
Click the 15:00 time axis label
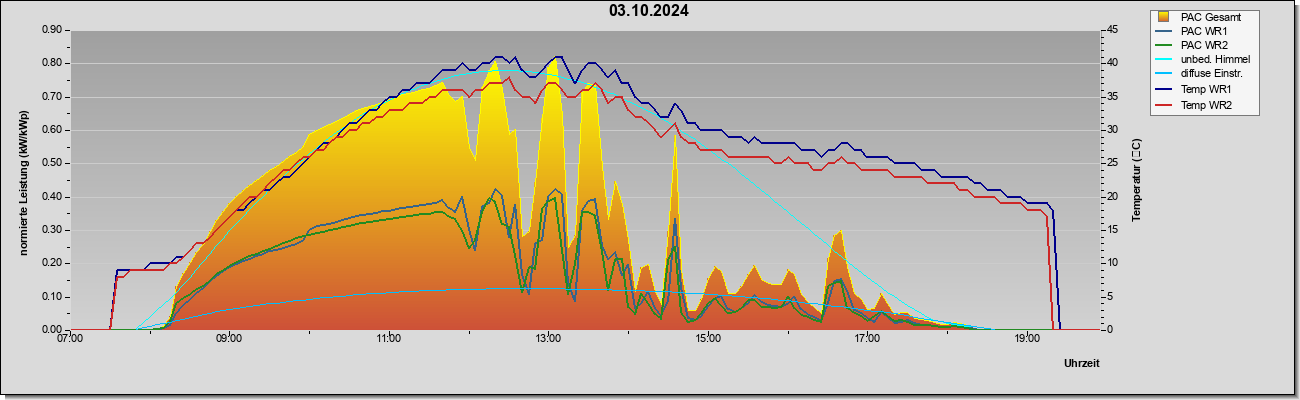click(x=707, y=339)
